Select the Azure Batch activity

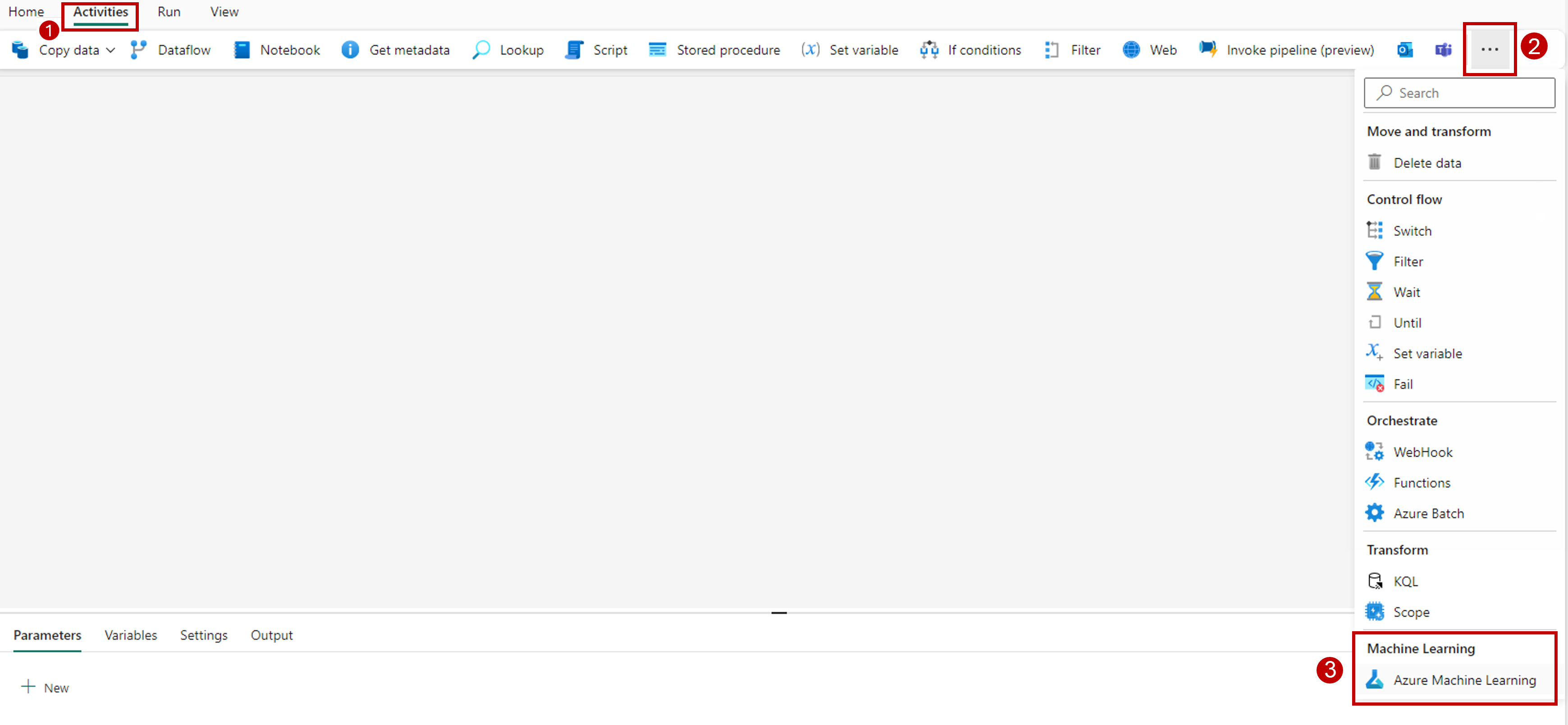[x=1428, y=513]
